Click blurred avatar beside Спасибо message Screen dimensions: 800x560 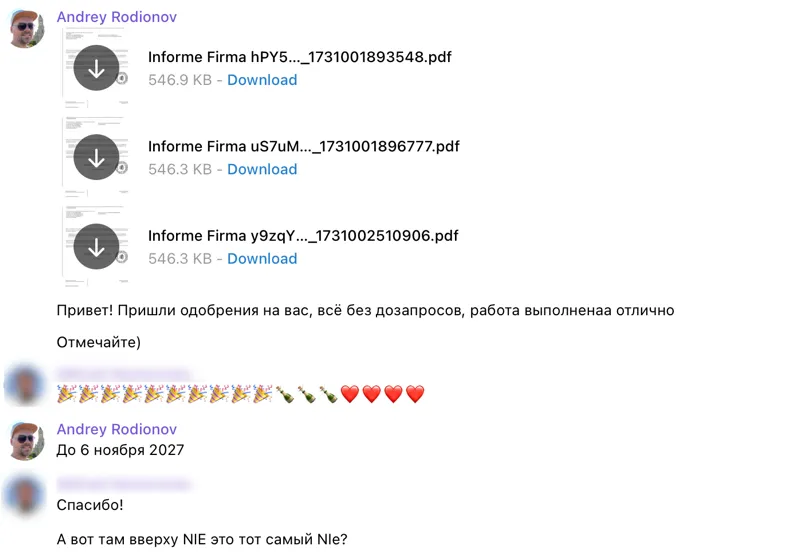24,496
